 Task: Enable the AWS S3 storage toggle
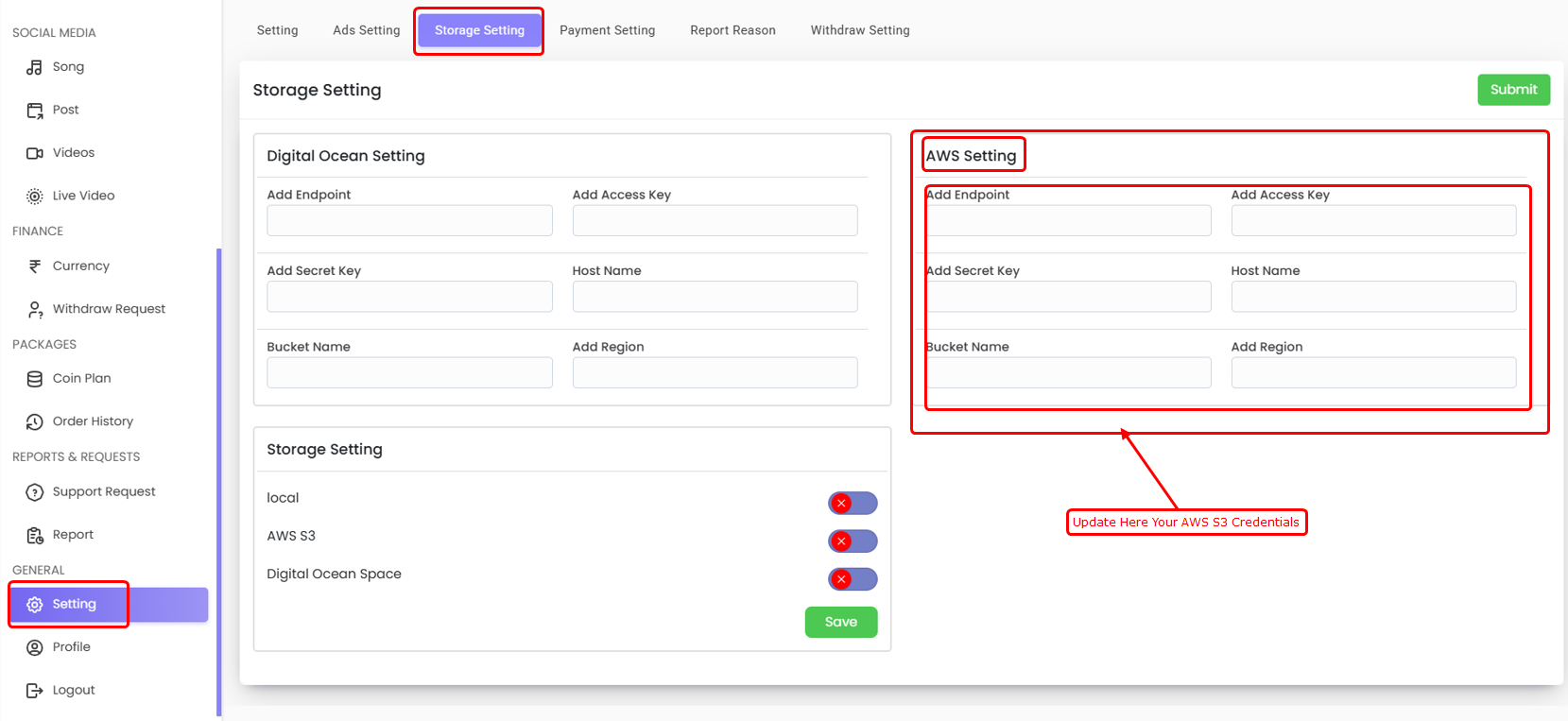point(853,541)
